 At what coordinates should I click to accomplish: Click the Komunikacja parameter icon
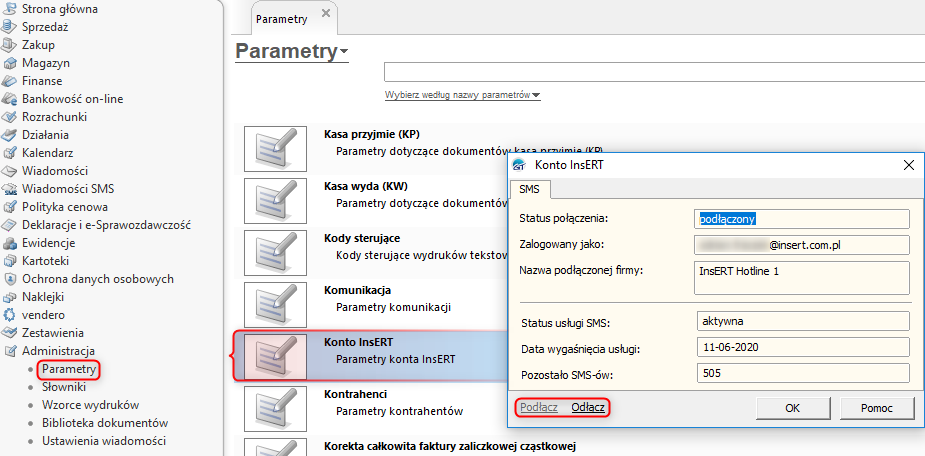point(275,304)
